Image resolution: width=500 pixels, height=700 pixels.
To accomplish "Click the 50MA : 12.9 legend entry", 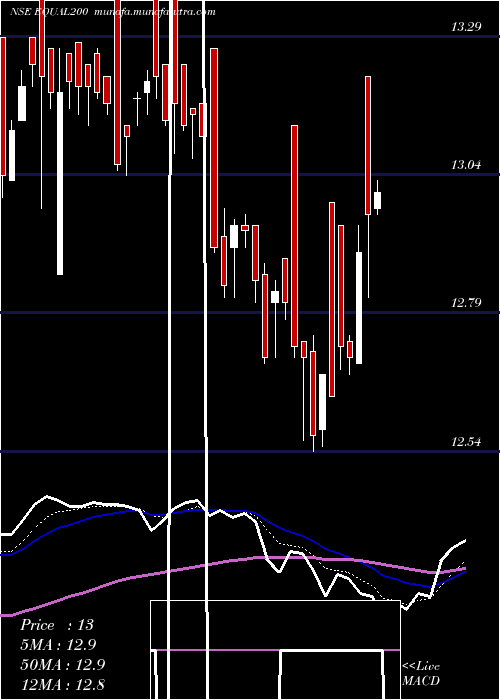I will pyautogui.click(x=62, y=664).
